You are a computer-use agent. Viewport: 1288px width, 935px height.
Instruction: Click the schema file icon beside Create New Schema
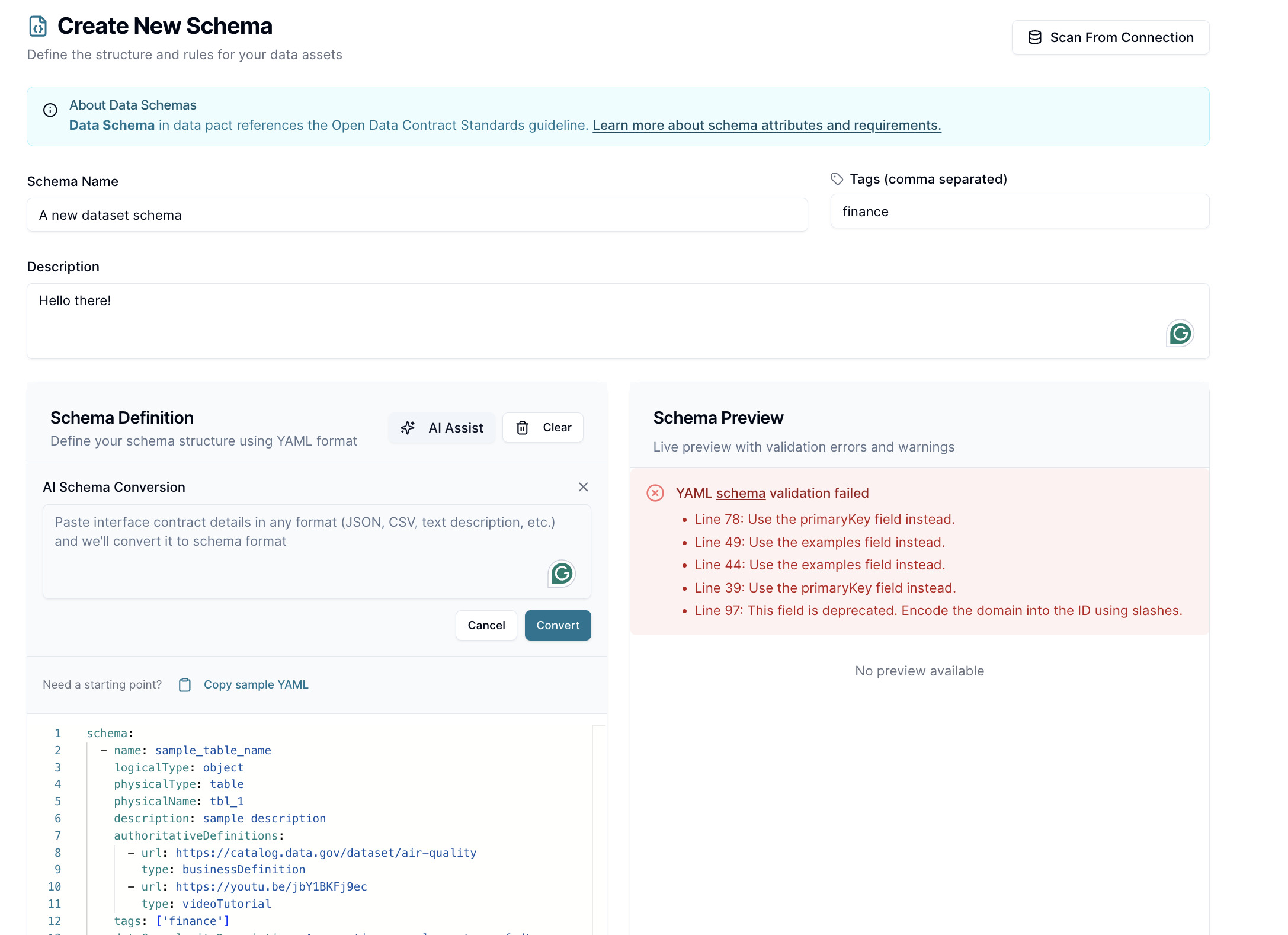38,26
